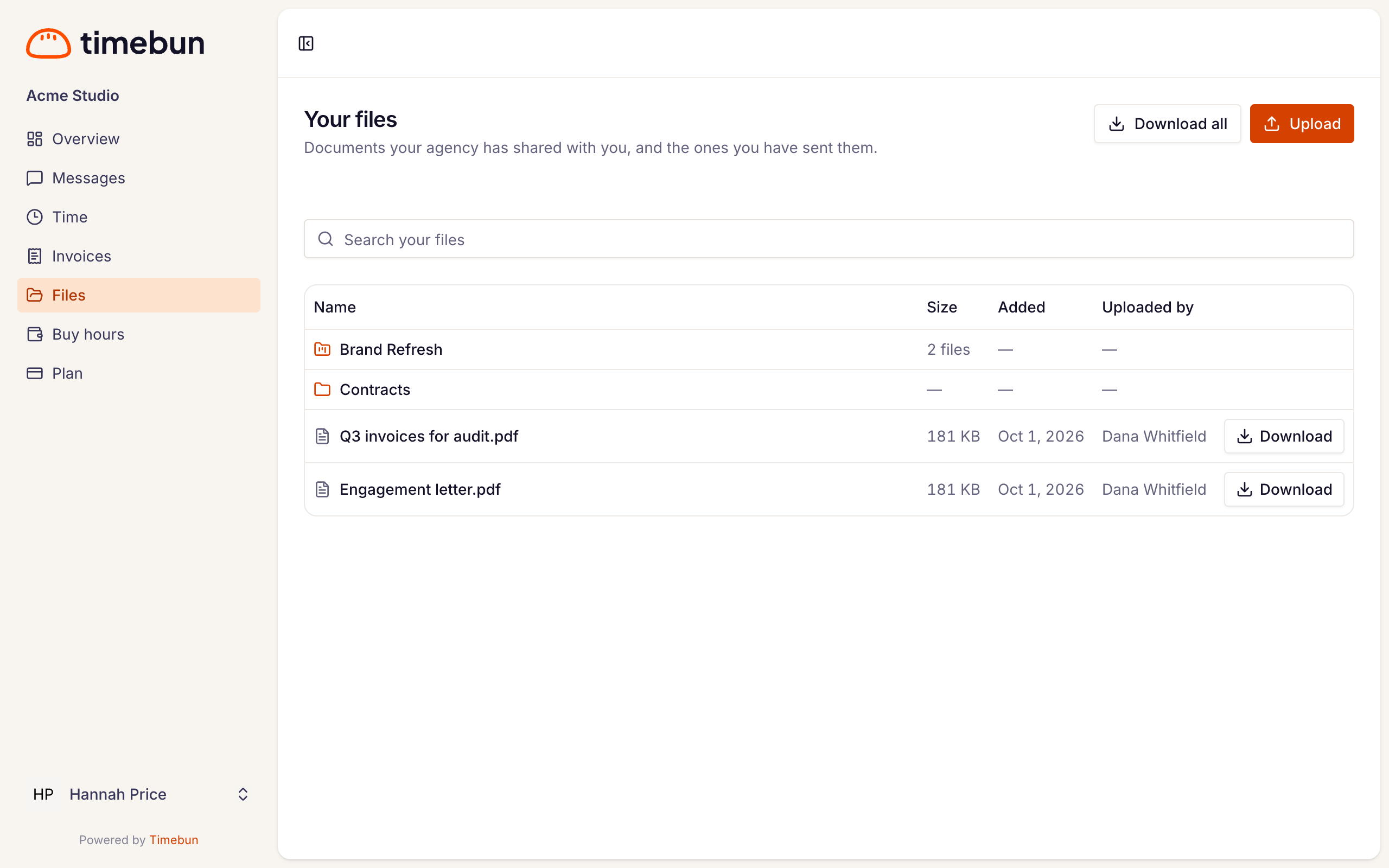The height and width of the screenshot is (868, 1389).
Task: Focus the Search your files input
Action: (828, 239)
